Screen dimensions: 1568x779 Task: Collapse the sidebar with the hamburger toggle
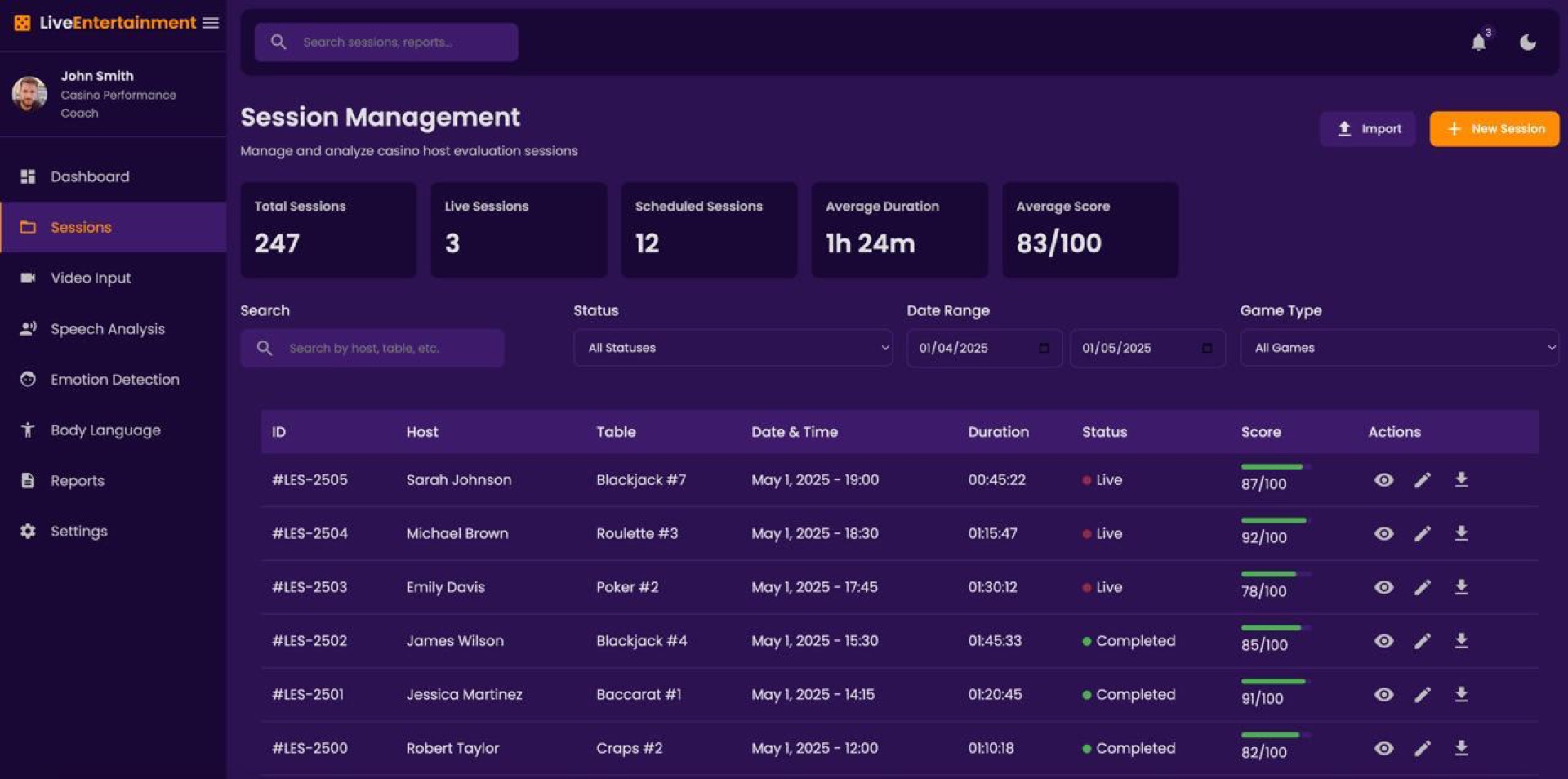click(x=211, y=23)
